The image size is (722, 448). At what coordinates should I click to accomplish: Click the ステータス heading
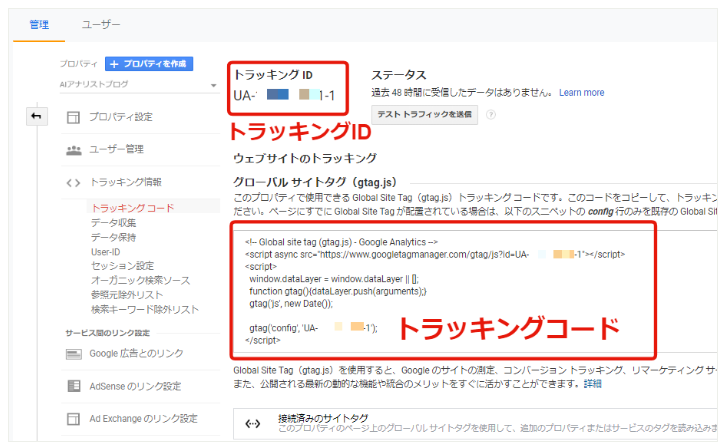click(x=399, y=75)
